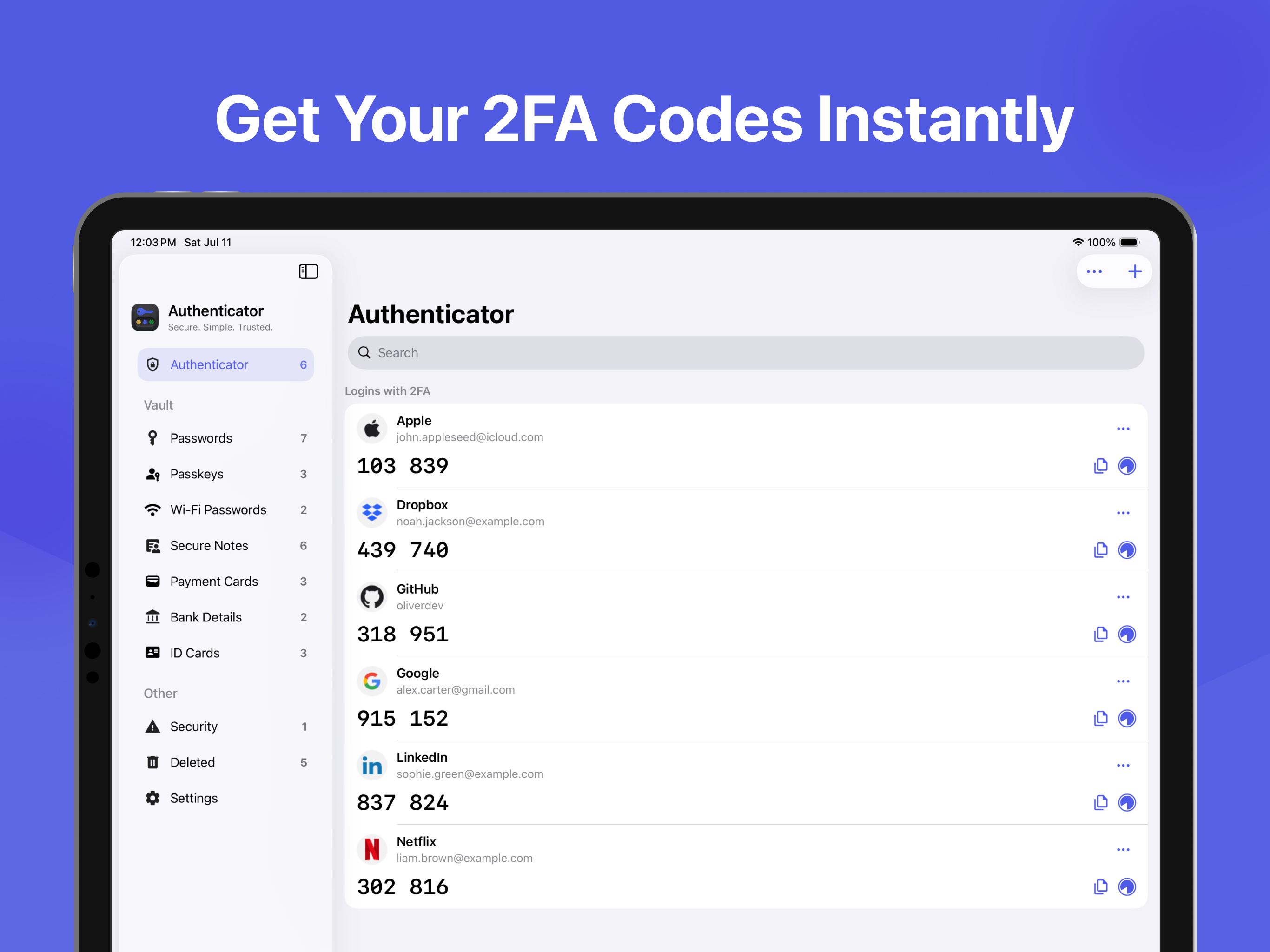The image size is (1270, 952).
Task: Select the GitHub code 318 951
Action: point(403,634)
